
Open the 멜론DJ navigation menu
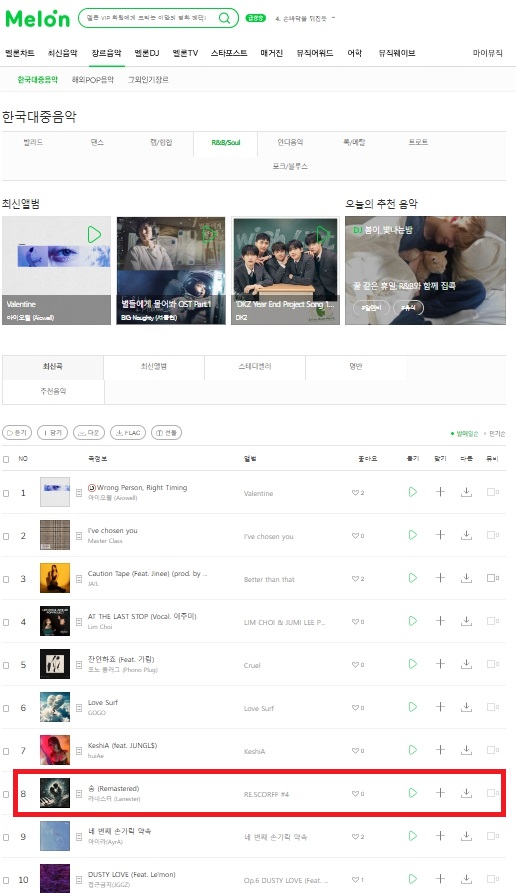click(x=147, y=53)
